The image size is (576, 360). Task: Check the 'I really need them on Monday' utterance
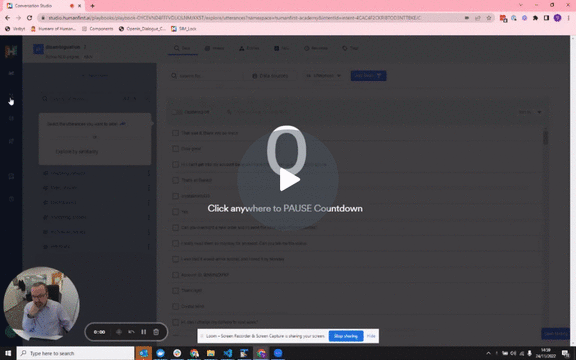pos(175,243)
